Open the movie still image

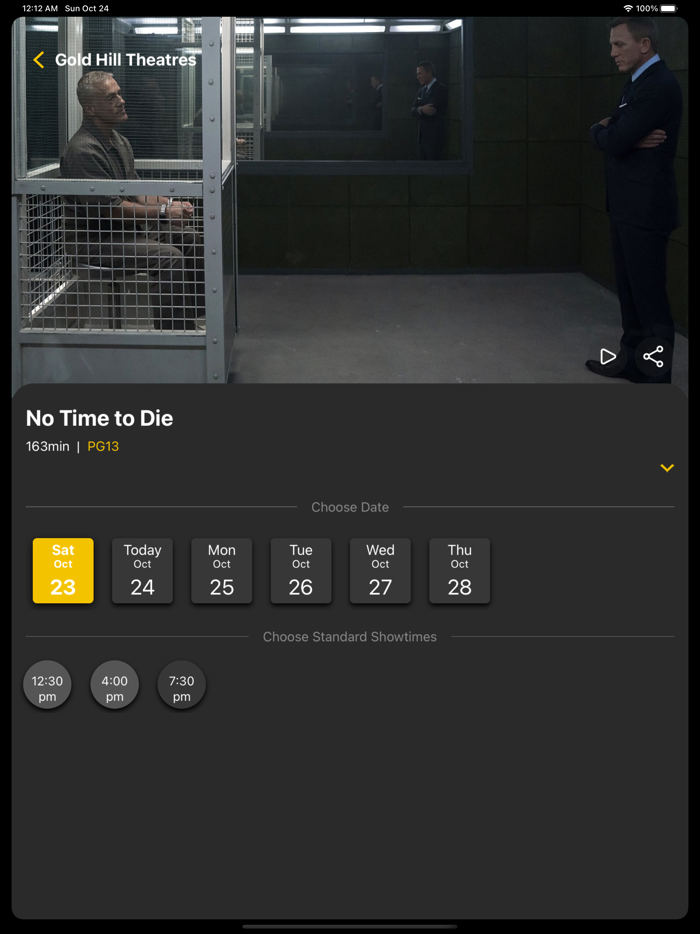pos(350,200)
